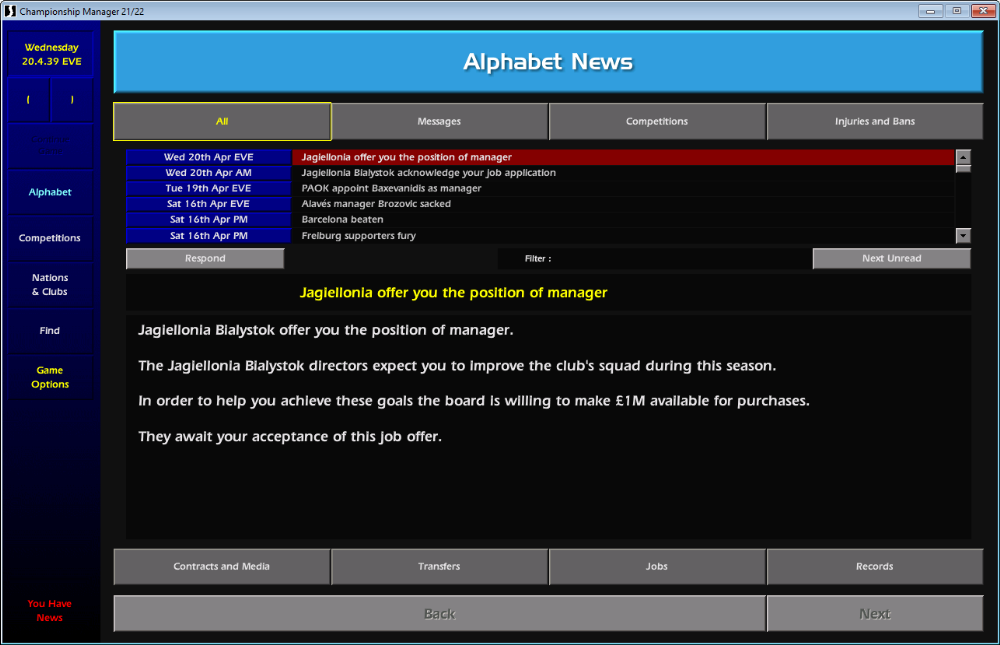Open the Alphabet sidebar item

[50, 192]
